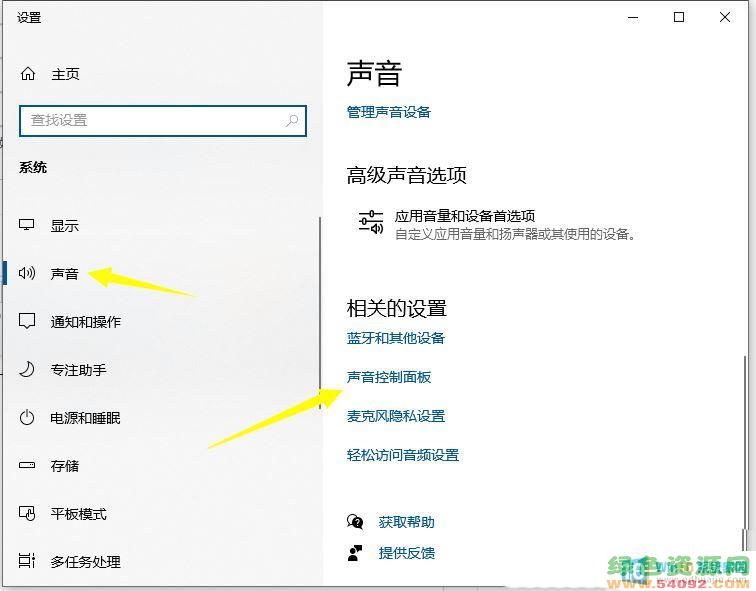
Task: Click the 通知和操作 notification bubble icon
Action: coord(27,321)
